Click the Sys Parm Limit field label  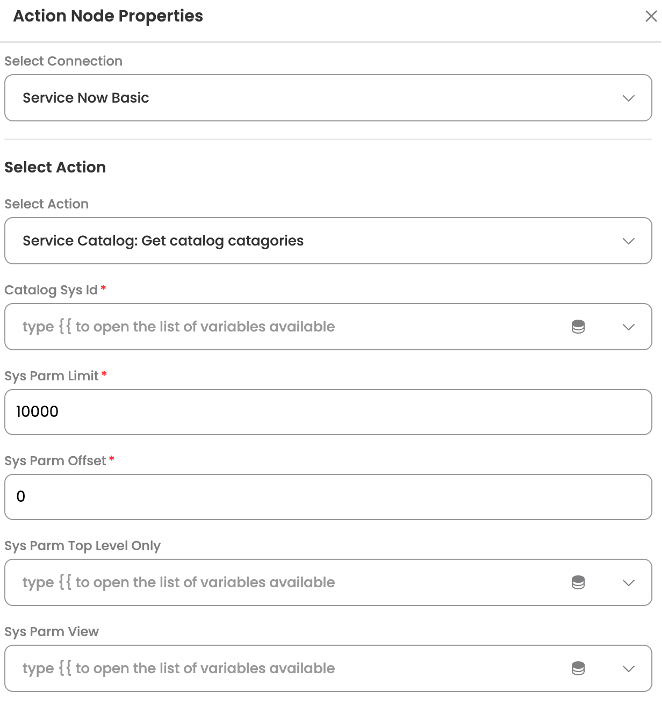[51, 375]
